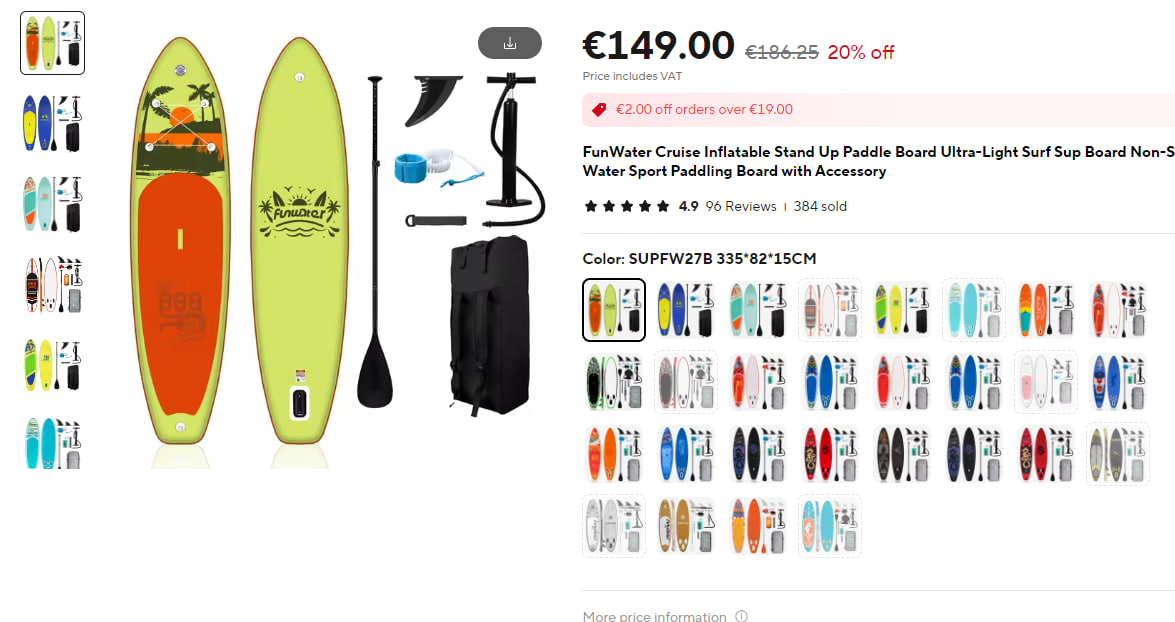Choose the selected green-orange SUPFW27B color option
The image size is (1175, 622).
pyautogui.click(x=614, y=310)
